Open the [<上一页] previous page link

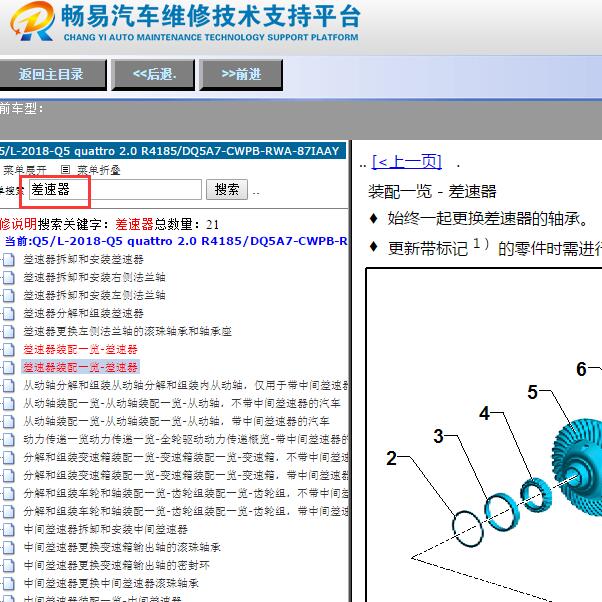(x=407, y=162)
